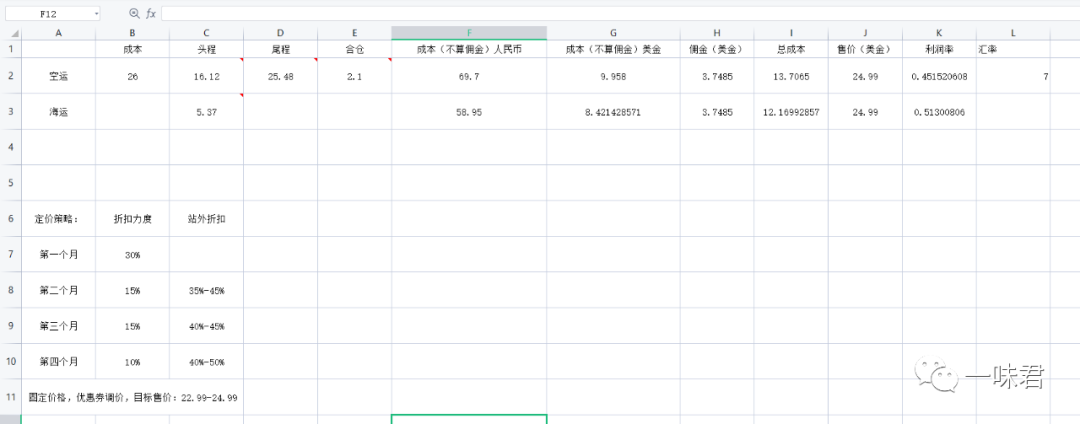Select column header A
Image resolution: width=1080 pixels, height=424 pixels.
[59, 33]
